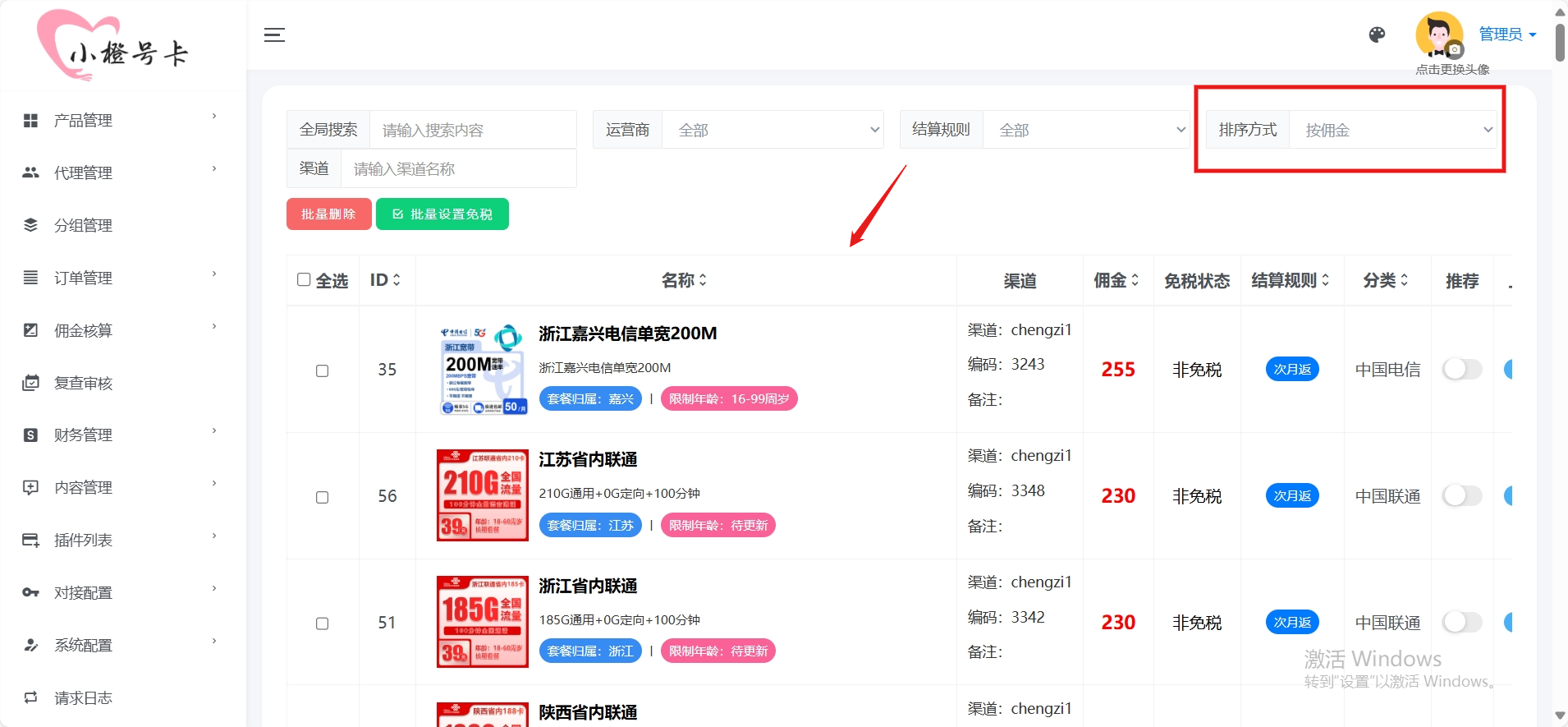Open the theme palette icon

[x=1377, y=35]
